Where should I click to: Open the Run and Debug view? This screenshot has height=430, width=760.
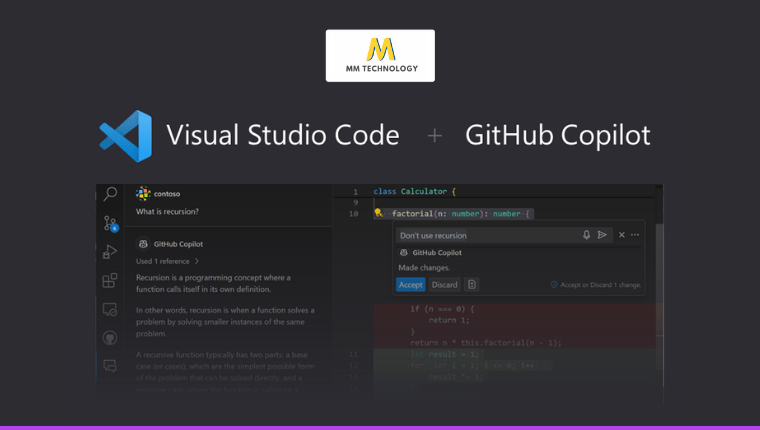tap(110, 252)
